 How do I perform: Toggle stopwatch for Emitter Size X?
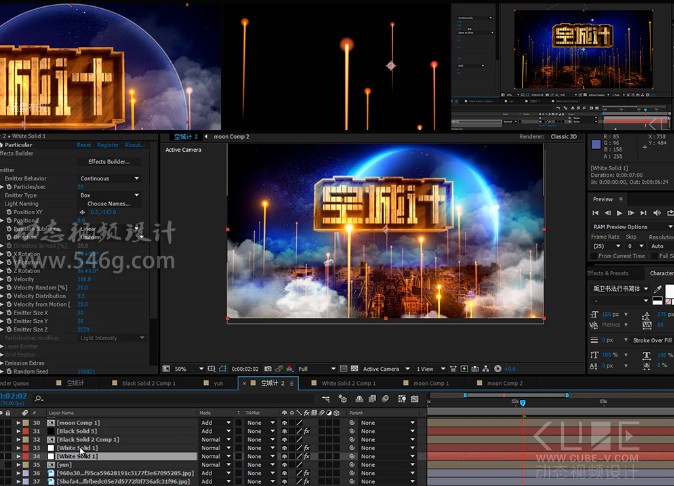click(9, 313)
